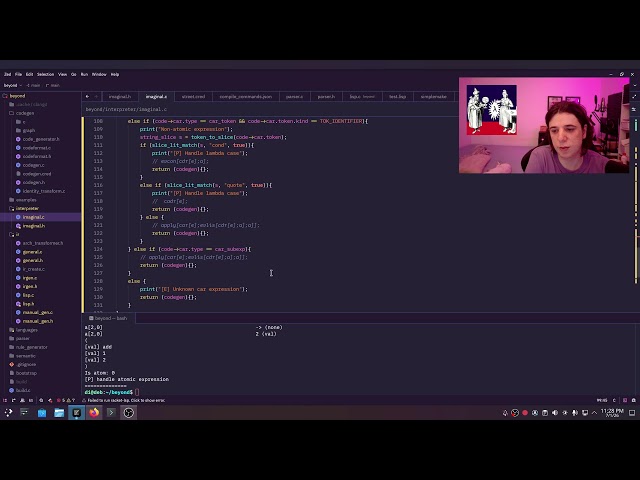Switch to the parser.c tab
Viewport: 640px width, 480px height.
coord(294,97)
